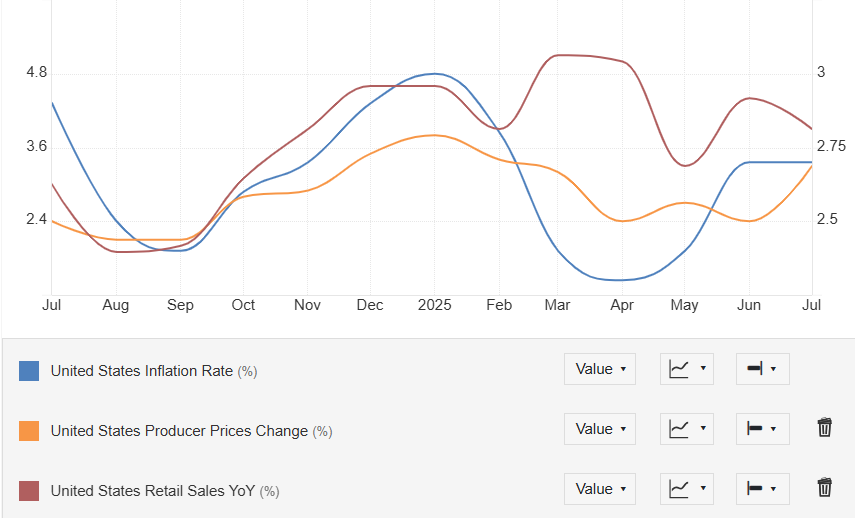
Task: Select United States Retail Sales YoY label
Action: 152,491
